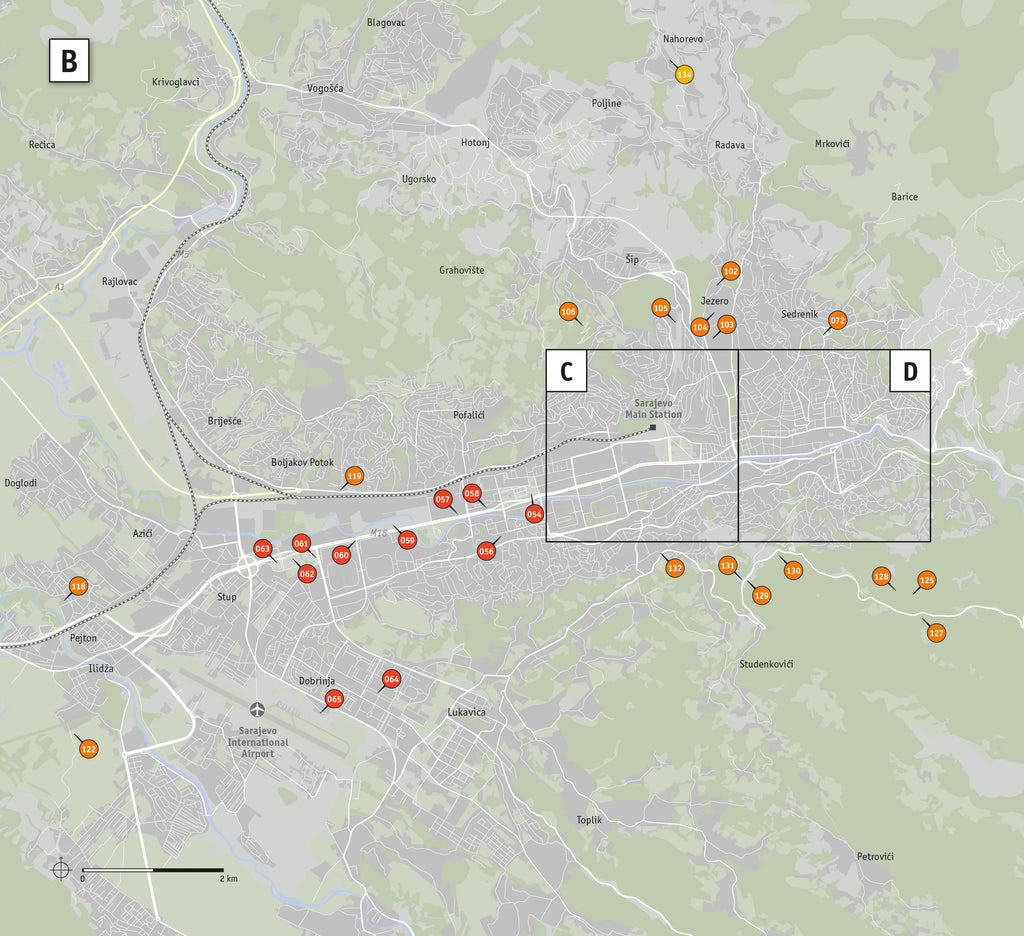Select orange marker 127 in the east
Screen dimensions: 1024x936
click(936, 633)
